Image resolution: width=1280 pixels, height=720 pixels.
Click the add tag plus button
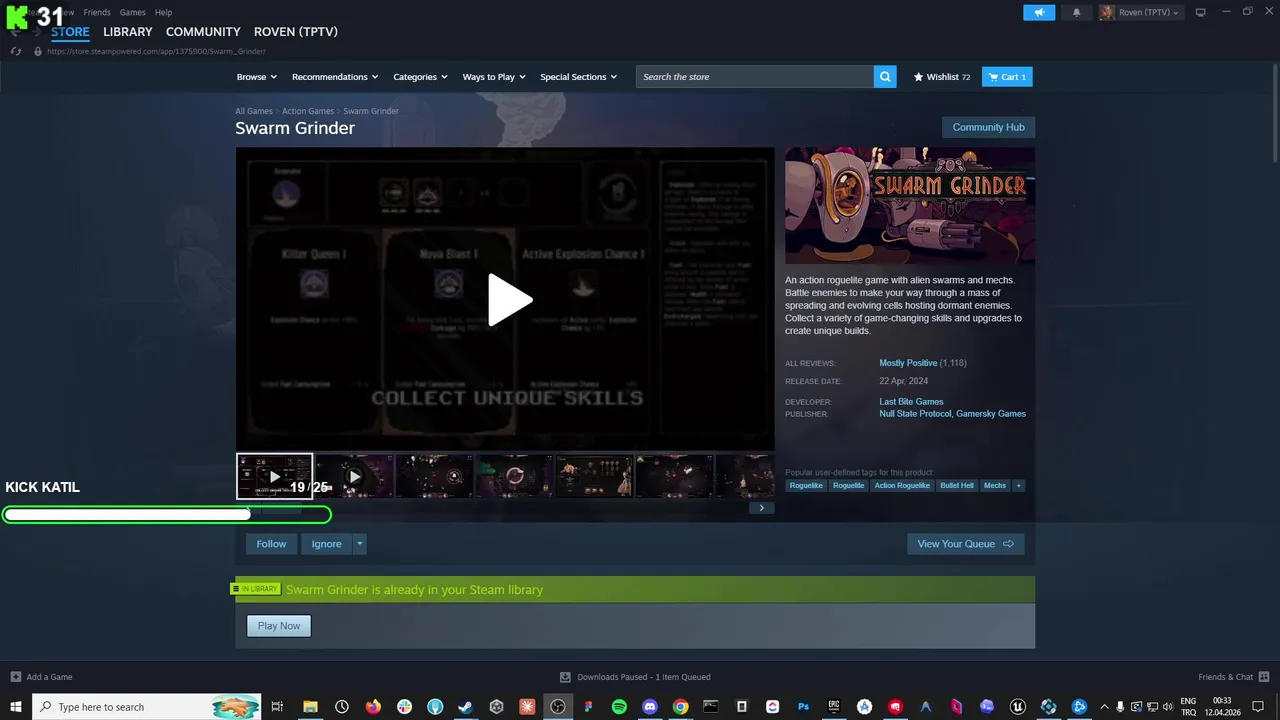click(x=1018, y=486)
